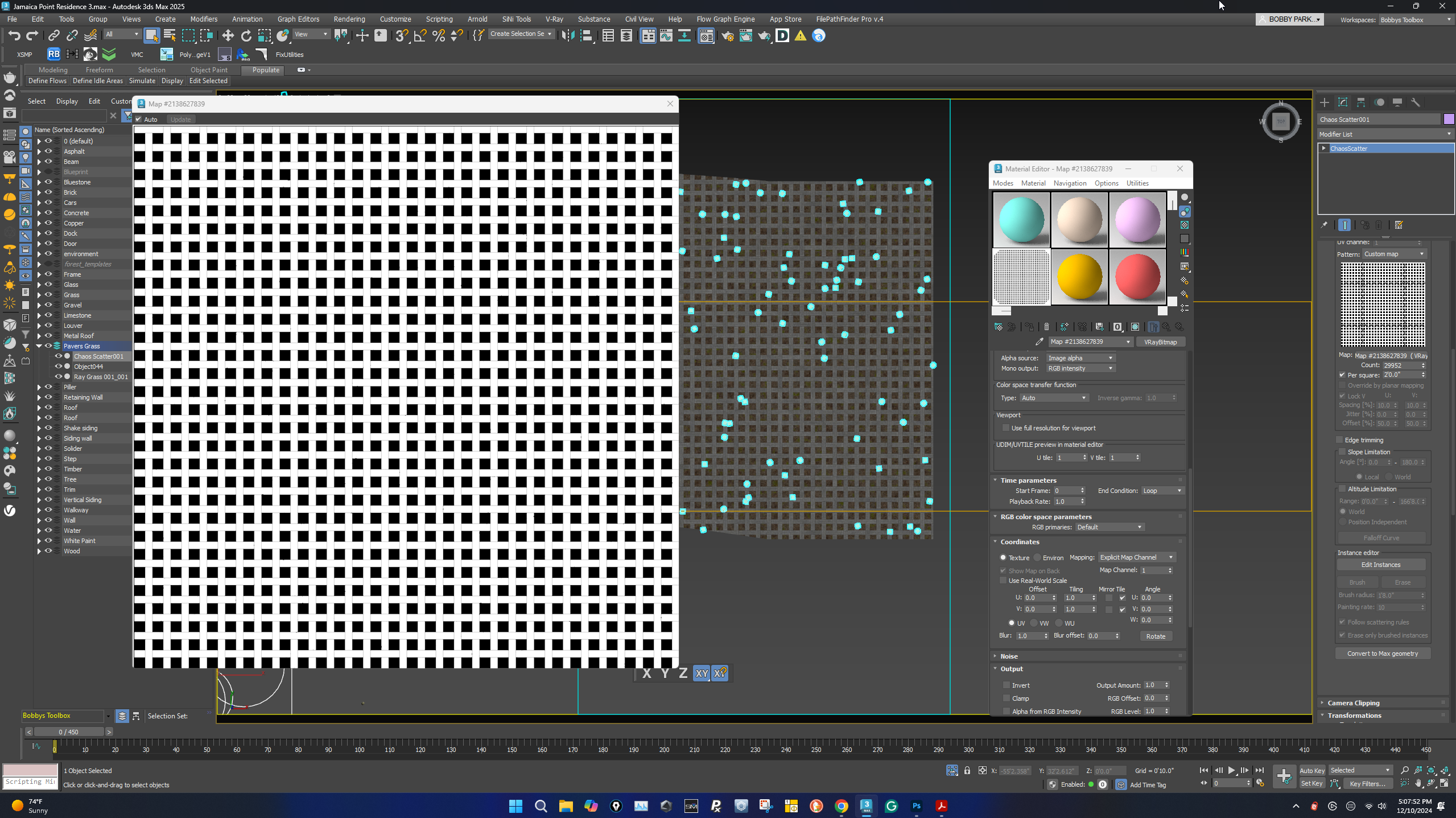The height and width of the screenshot is (818, 1456).
Task: Check the Clamp output option
Action: [x=1007, y=698]
